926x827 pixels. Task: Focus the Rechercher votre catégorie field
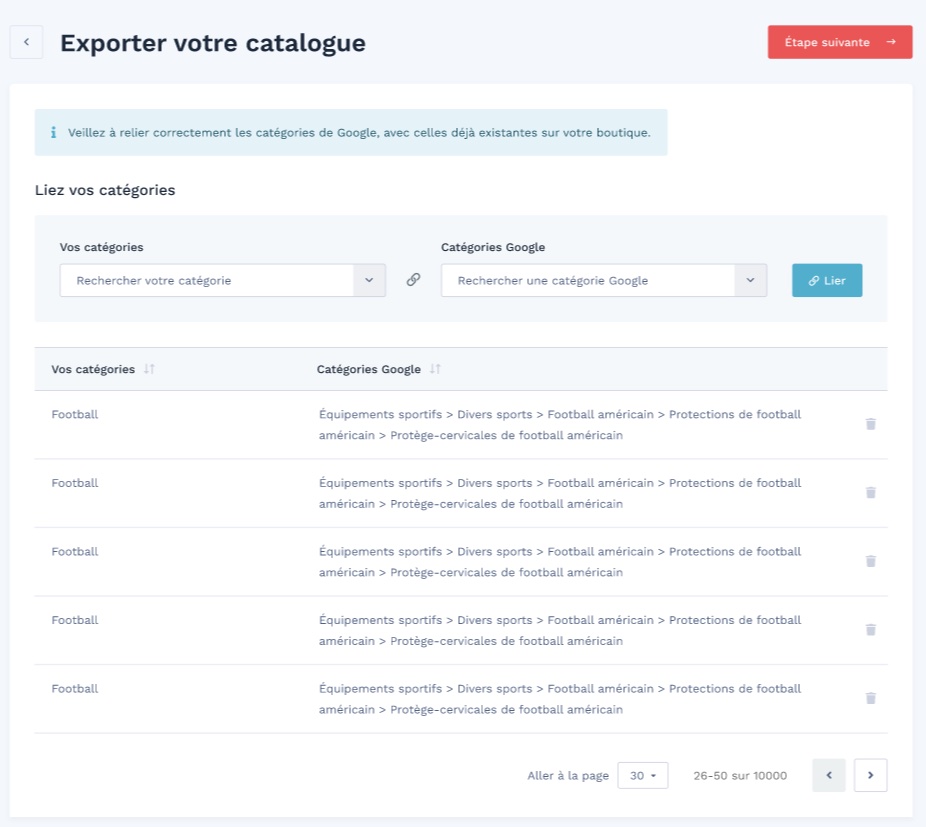(206, 280)
